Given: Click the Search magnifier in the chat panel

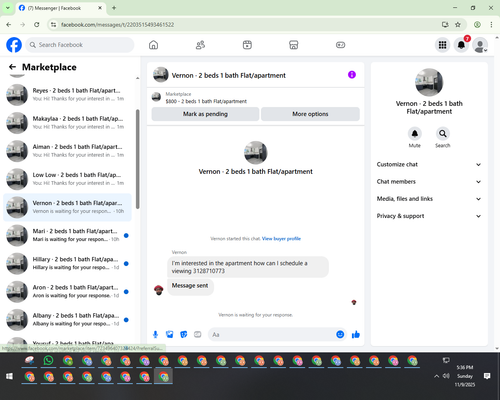Looking at the screenshot, I should pos(443,134).
